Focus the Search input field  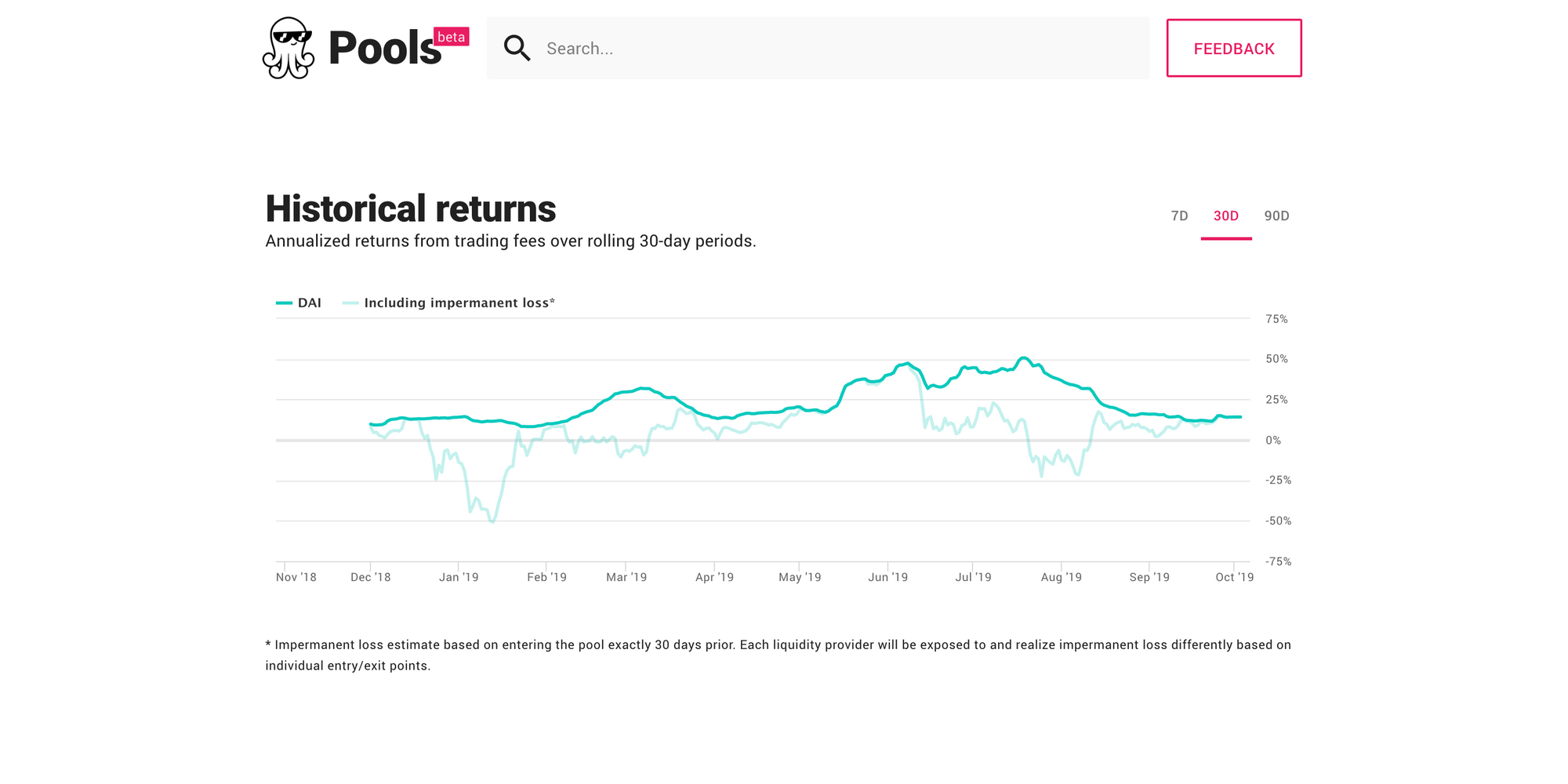839,49
